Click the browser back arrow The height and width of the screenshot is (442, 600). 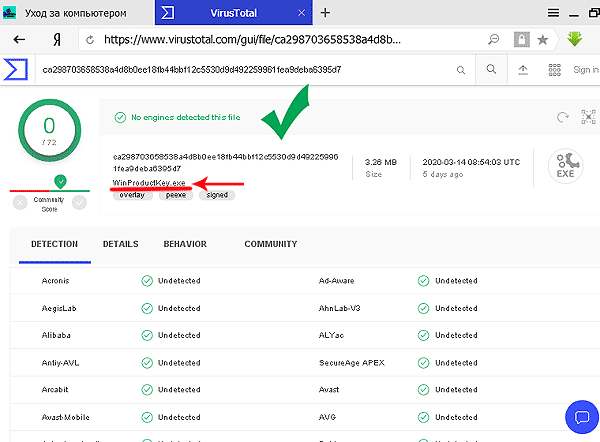click(x=19, y=39)
